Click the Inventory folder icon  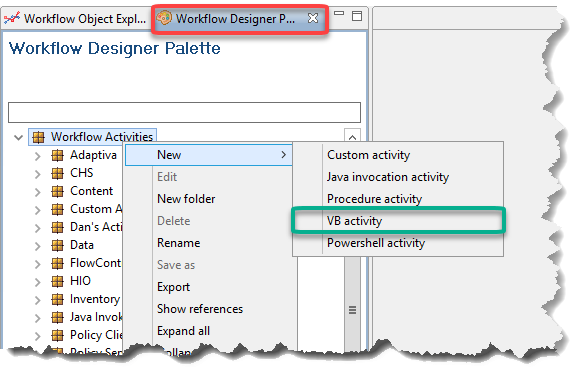[57, 300]
